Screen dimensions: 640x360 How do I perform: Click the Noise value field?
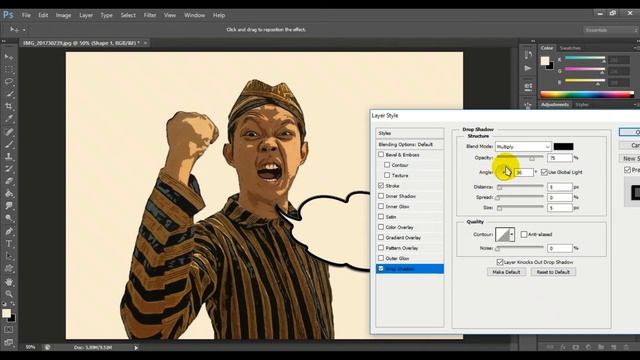tap(560, 248)
